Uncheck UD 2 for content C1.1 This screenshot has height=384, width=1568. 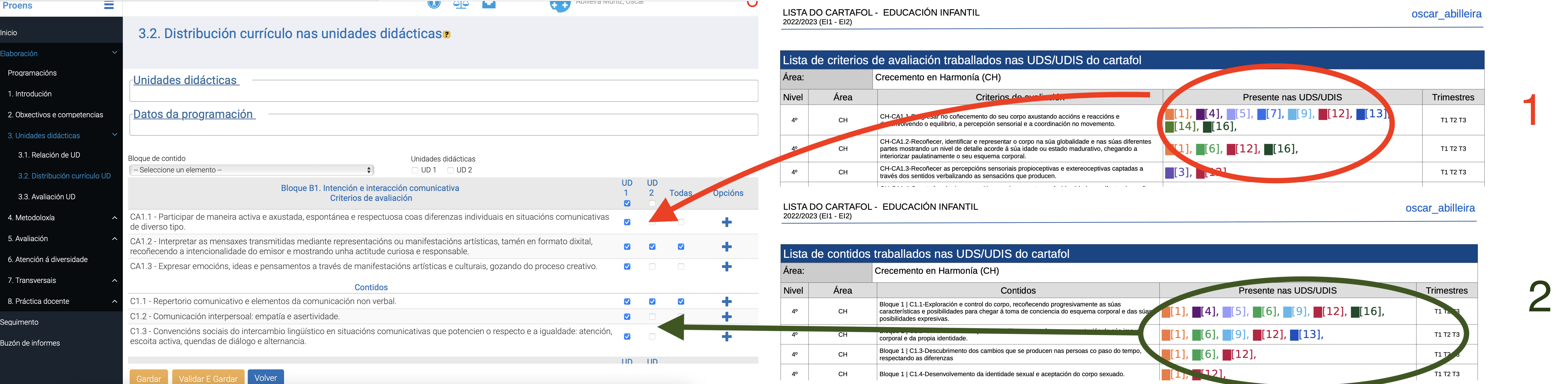coord(652,301)
